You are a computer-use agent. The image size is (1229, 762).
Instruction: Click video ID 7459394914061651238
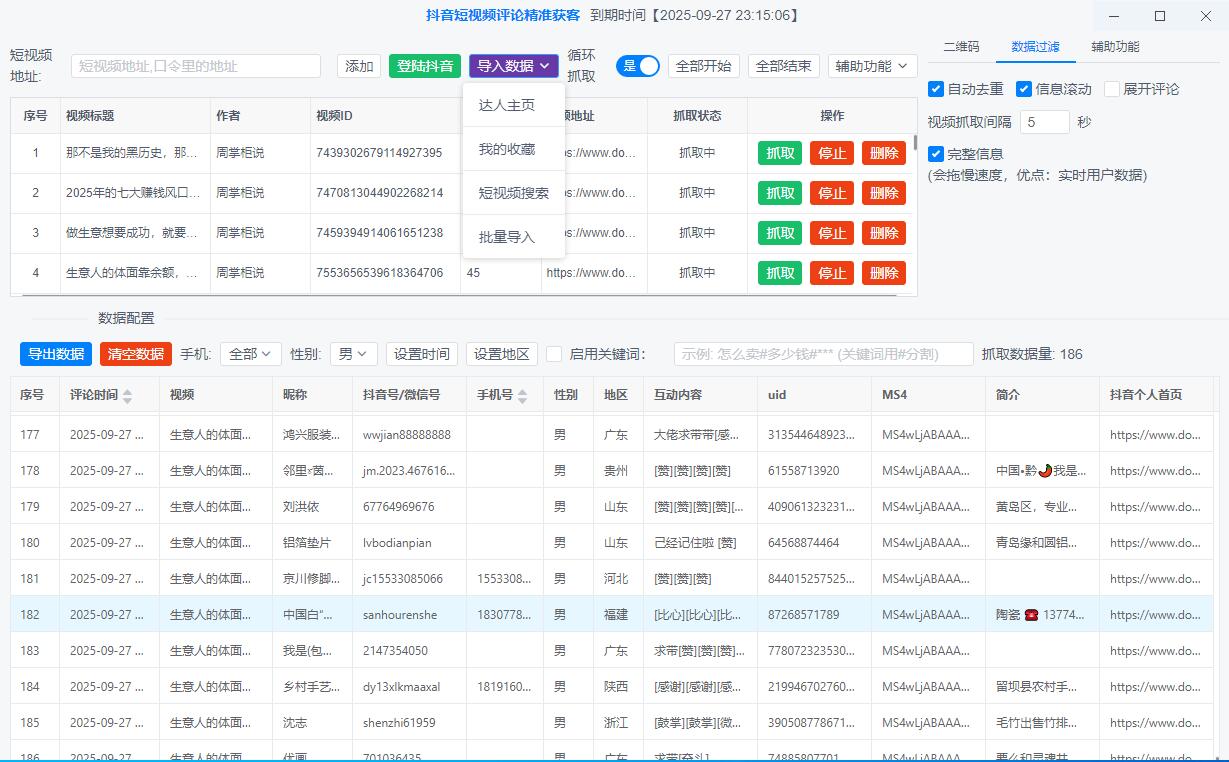pyautogui.click(x=379, y=233)
